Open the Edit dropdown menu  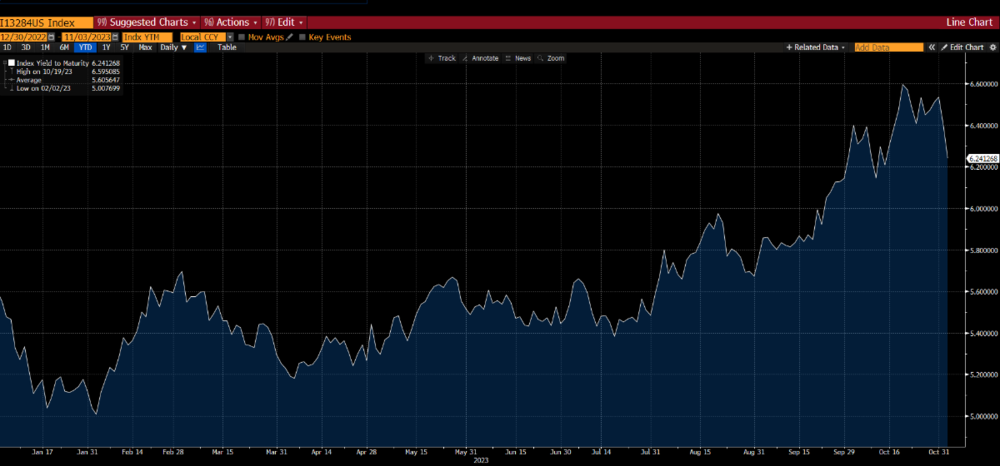coord(284,22)
